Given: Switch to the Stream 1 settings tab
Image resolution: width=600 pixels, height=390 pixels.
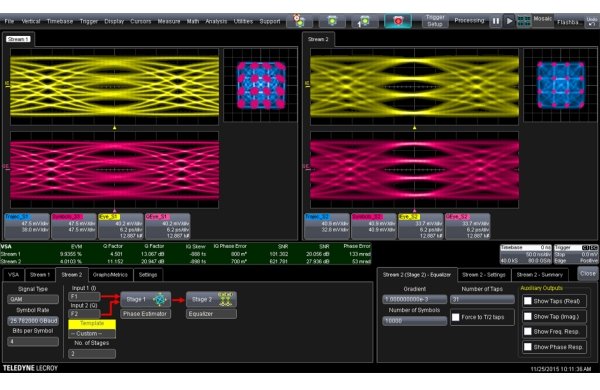Looking at the screenshot, I should 40,275.
